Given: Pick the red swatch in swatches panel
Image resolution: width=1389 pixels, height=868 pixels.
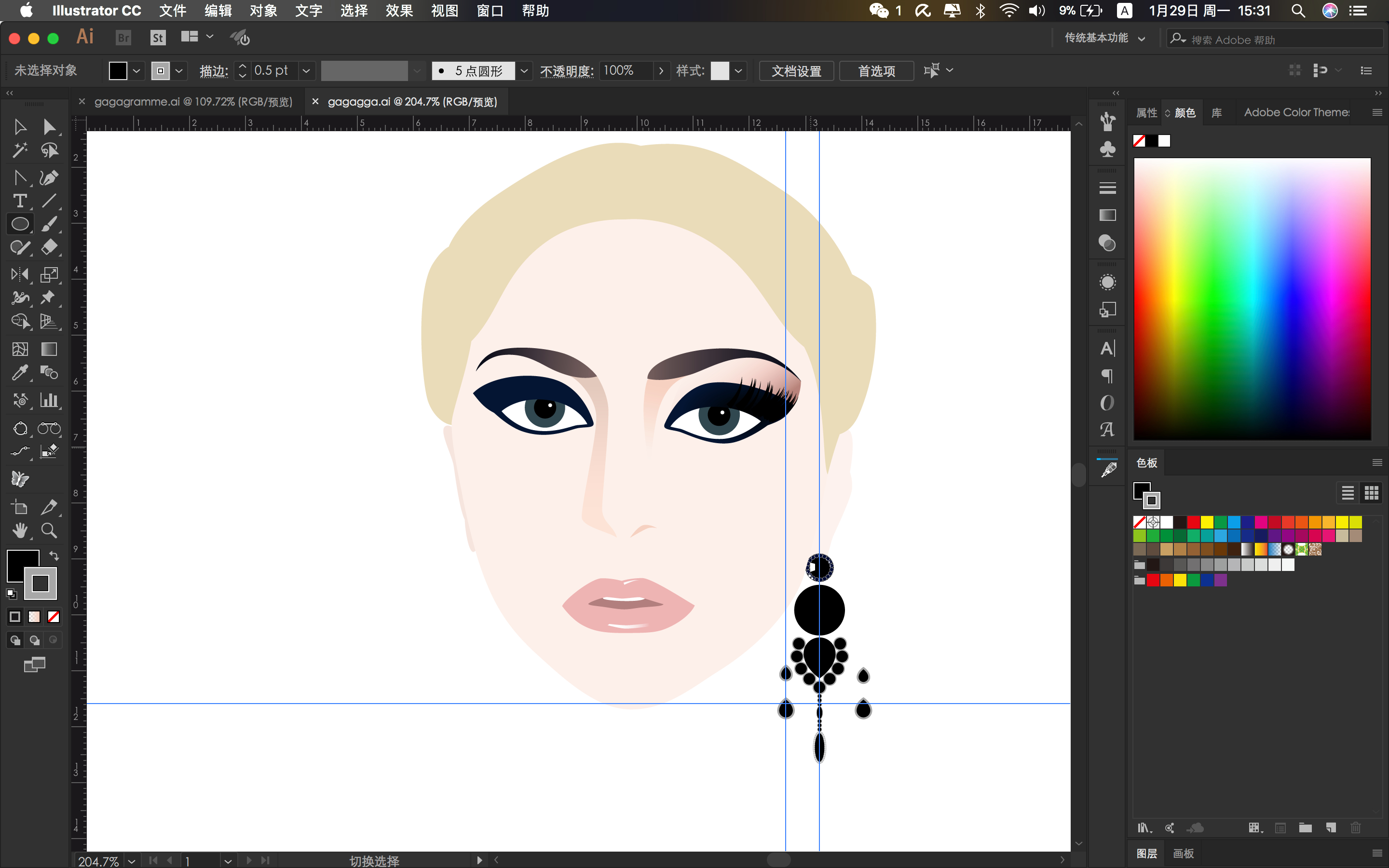Looking at the screenshot, I should [1194, 522].
